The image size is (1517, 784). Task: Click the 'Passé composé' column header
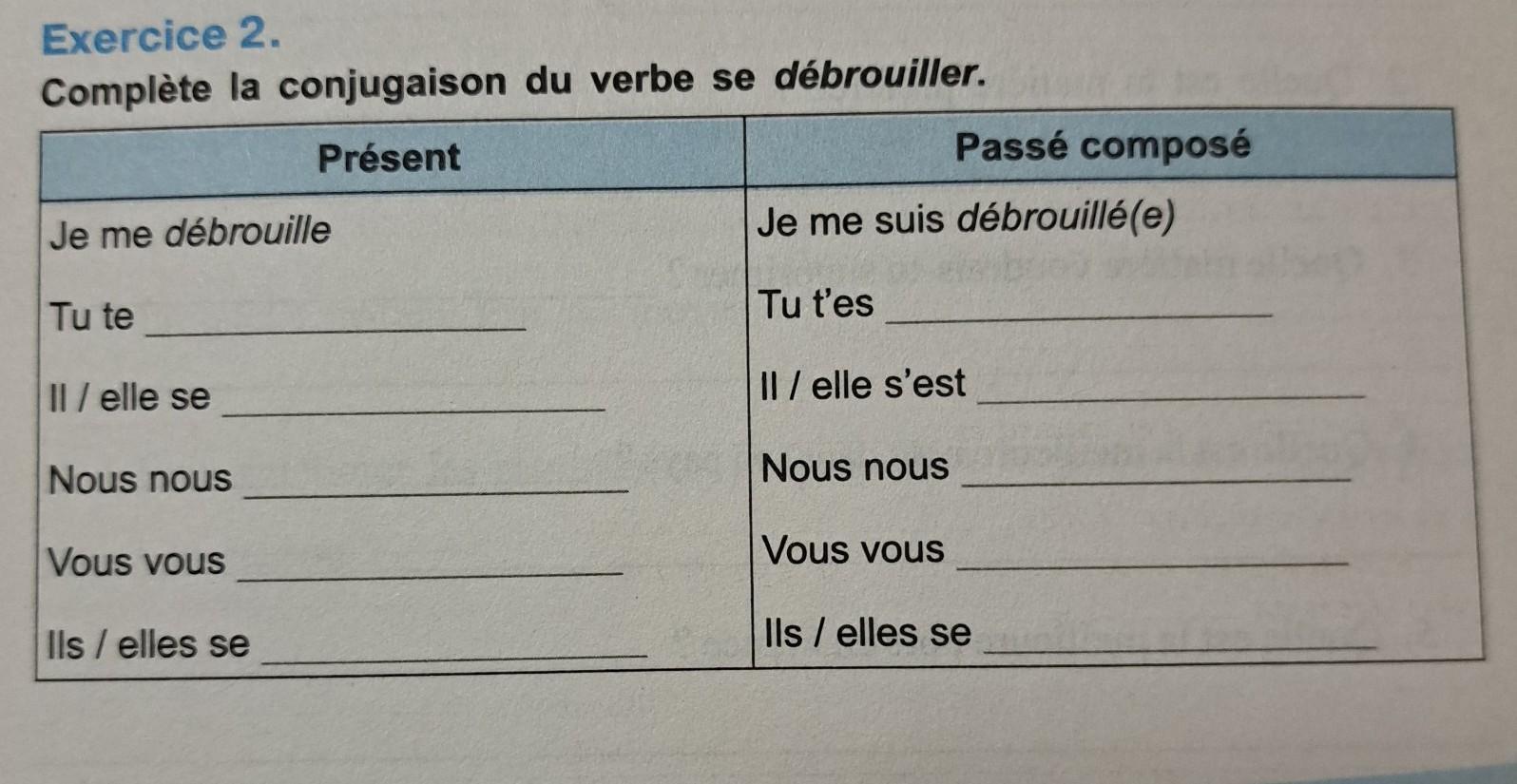tap(1103, 146)
